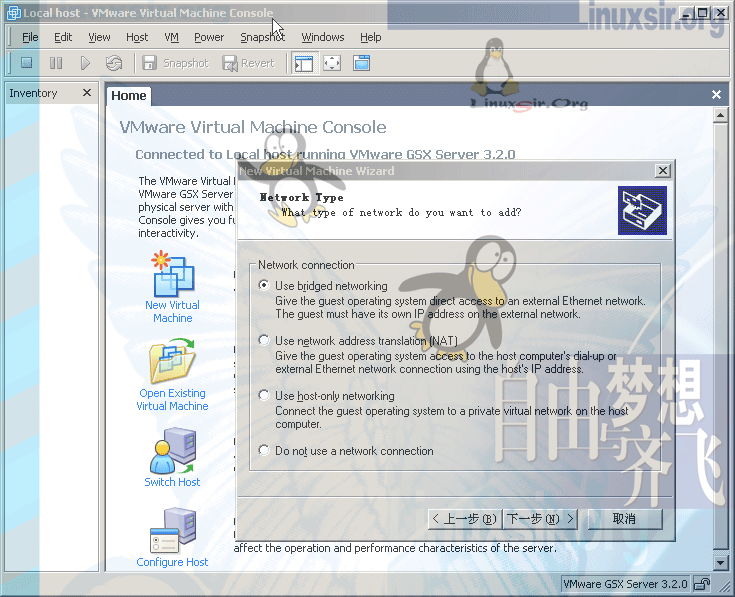Click the Switch Host icon
Viewport: 735px width, 597px height.
click(172, 451)
